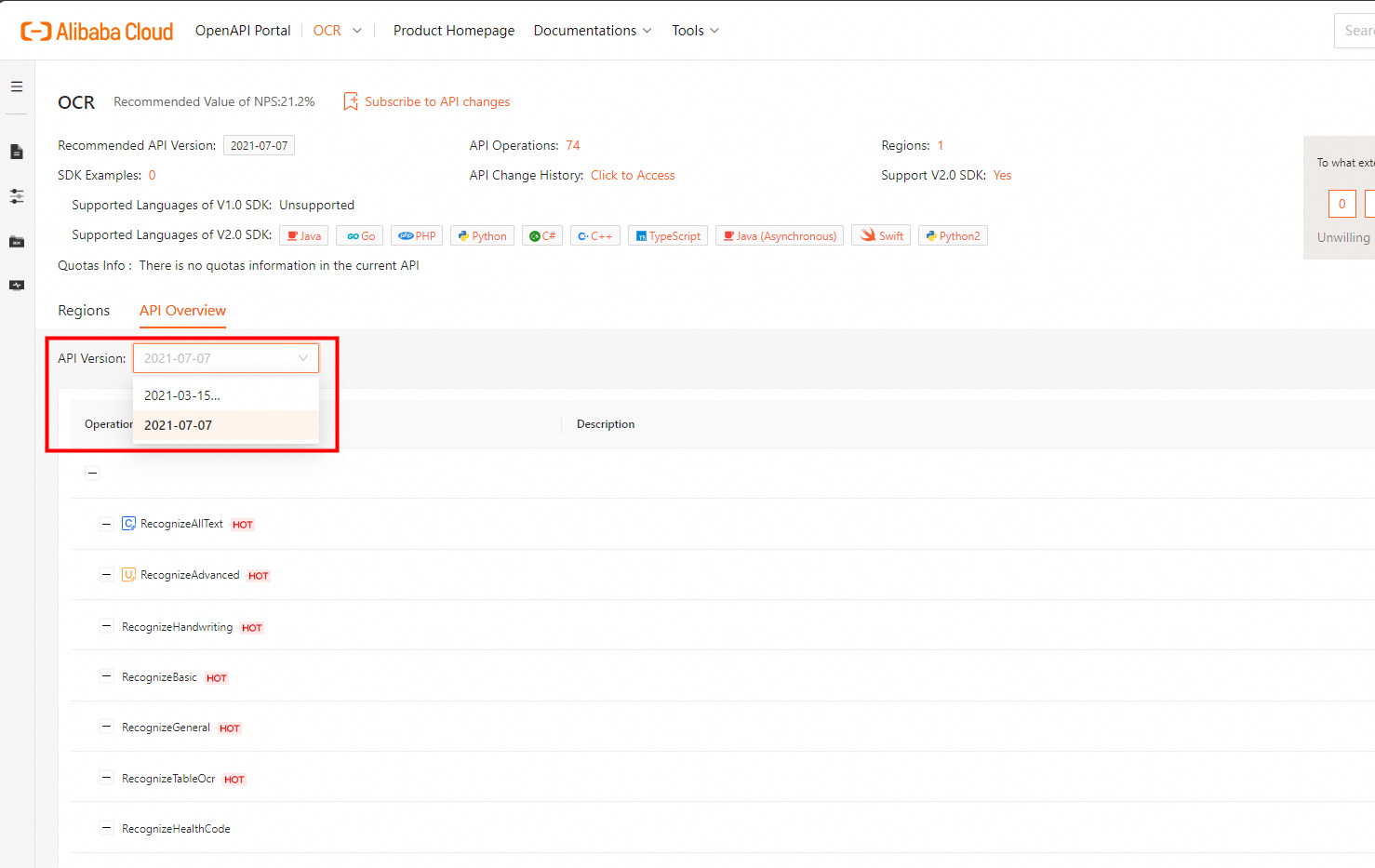Select the C++ SDK language tag
Viewport: 1375px width, 868px height.
(595, 236)
